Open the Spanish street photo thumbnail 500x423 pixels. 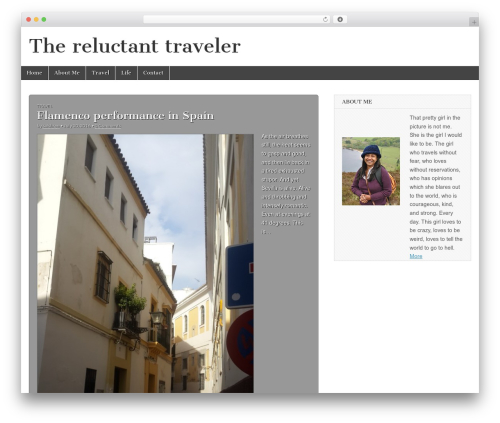click(145, 263)
